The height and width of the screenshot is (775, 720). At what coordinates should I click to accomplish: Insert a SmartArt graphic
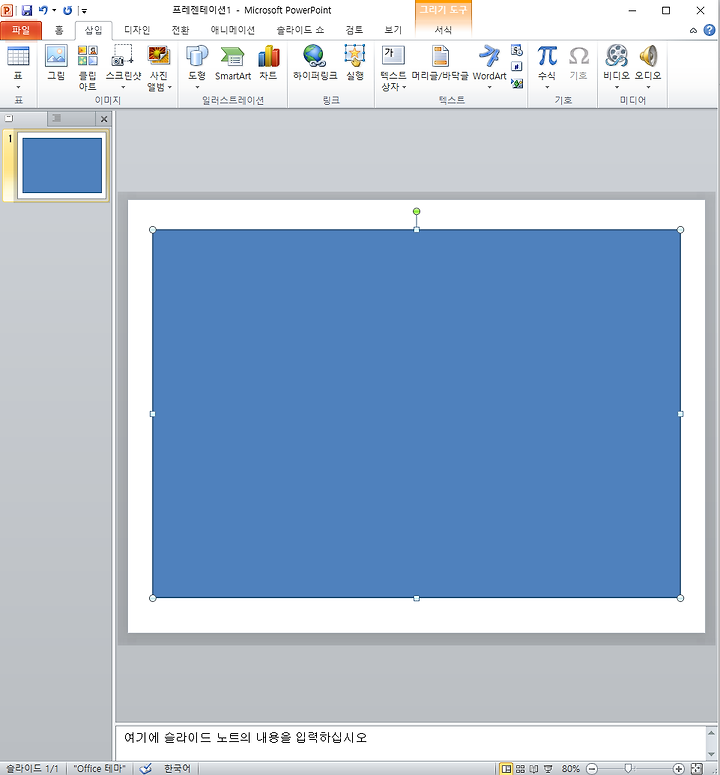tap(233, 56)
